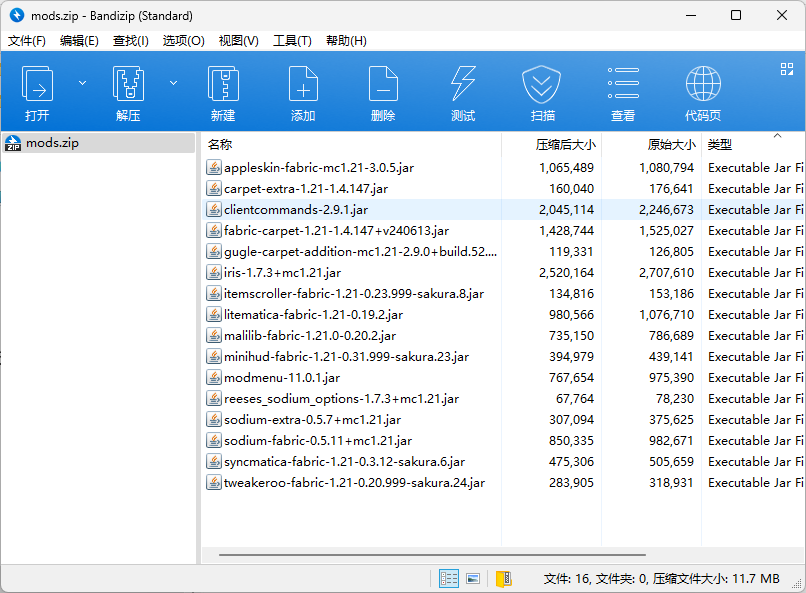Select modmenu-11.0.1.jar file
Viewport: 806px width, 593px height.
(x=282, y=378)
